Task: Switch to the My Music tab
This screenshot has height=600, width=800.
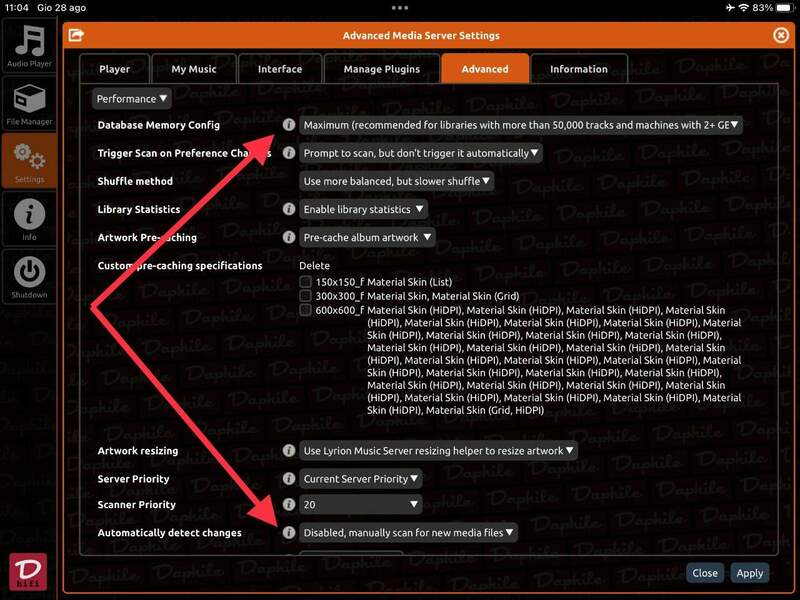Action: point(194,69)
